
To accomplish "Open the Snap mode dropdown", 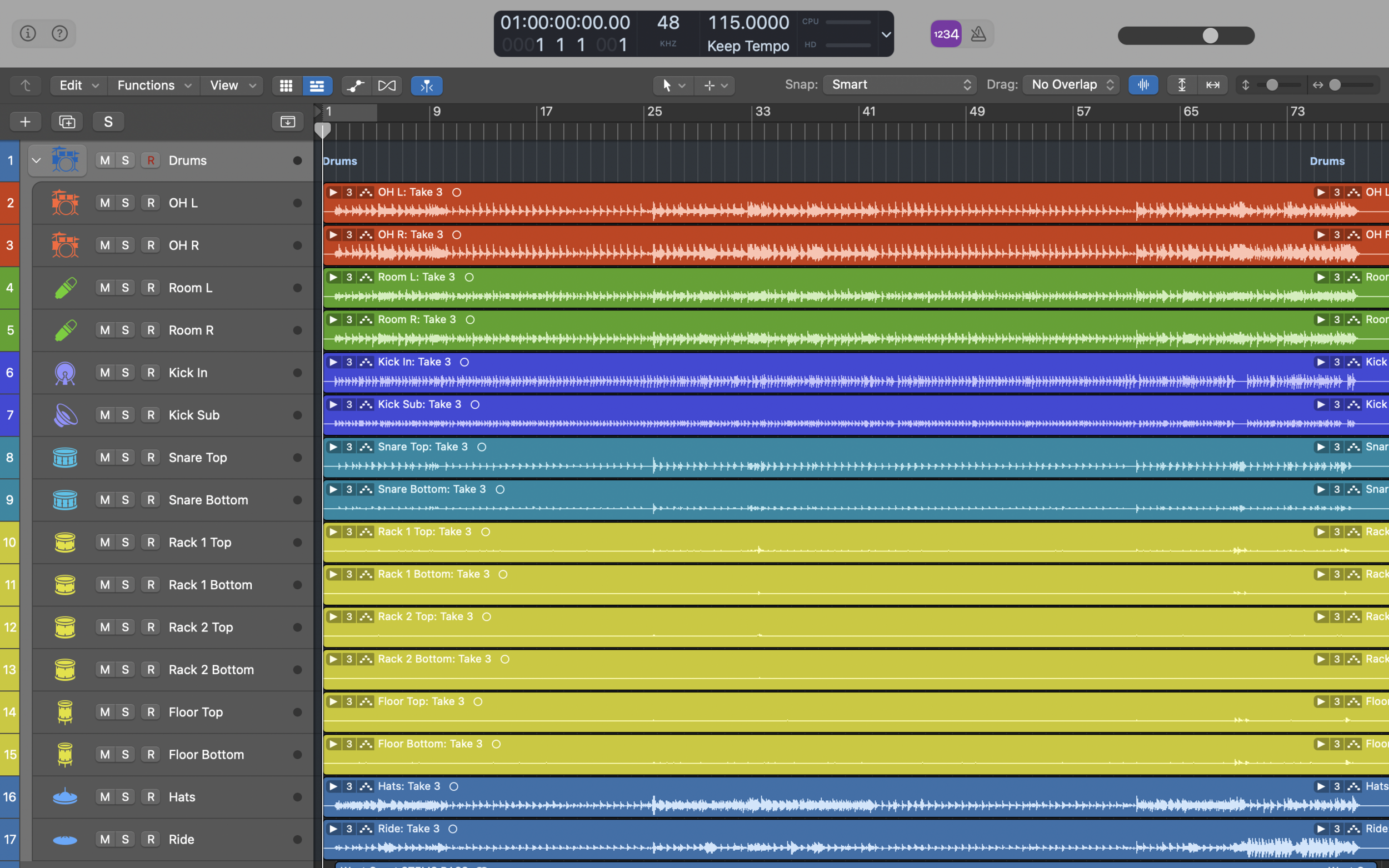I will tap(898, 84).
